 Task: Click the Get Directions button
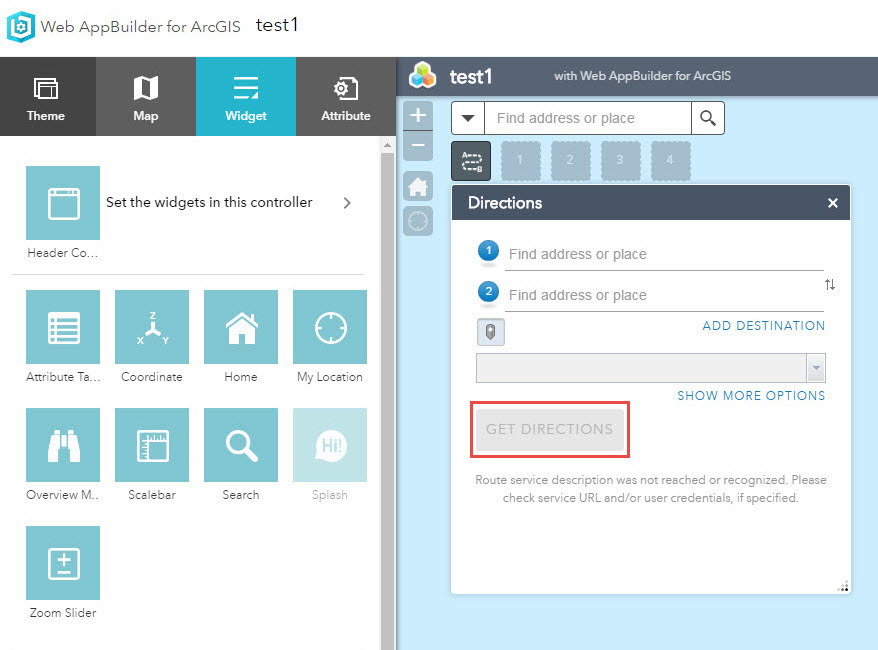(549, 429)
